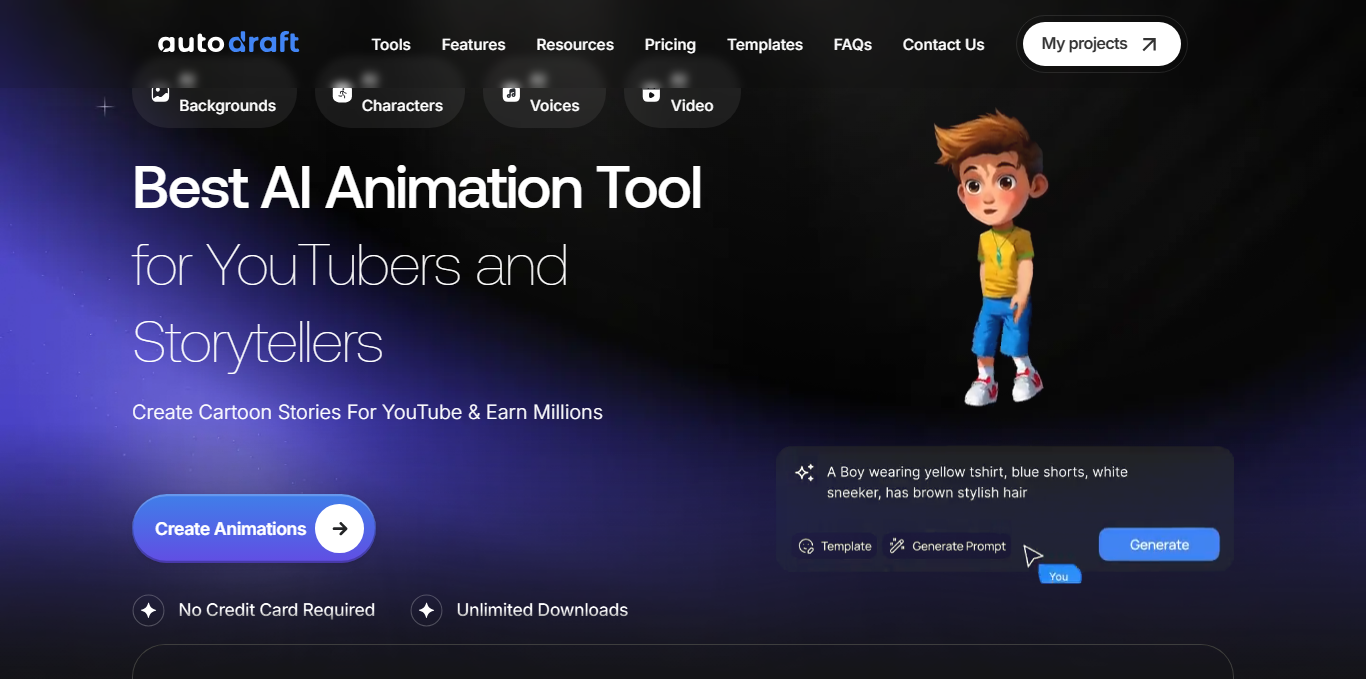Viewport: 1366px width, 679px height.
Task: Click the Voices music note icon
Action: (x=511, y=94)
